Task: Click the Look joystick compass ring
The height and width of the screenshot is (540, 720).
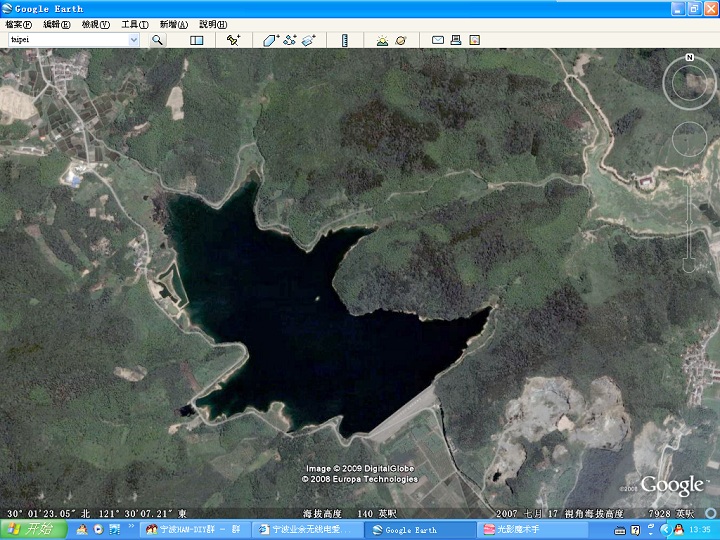Action: coord(689,83)
